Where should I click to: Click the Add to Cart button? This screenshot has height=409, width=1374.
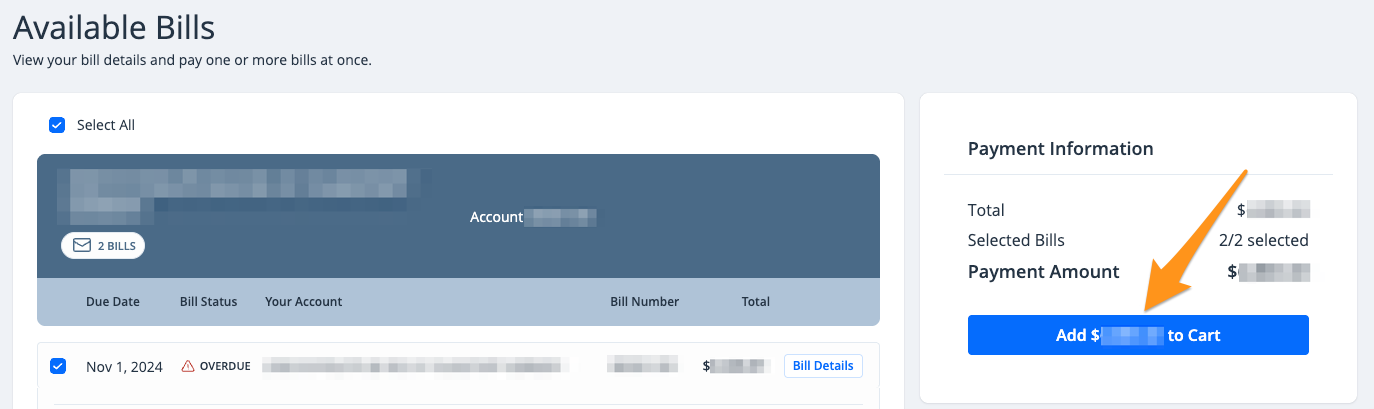(x=1138, y=335)
